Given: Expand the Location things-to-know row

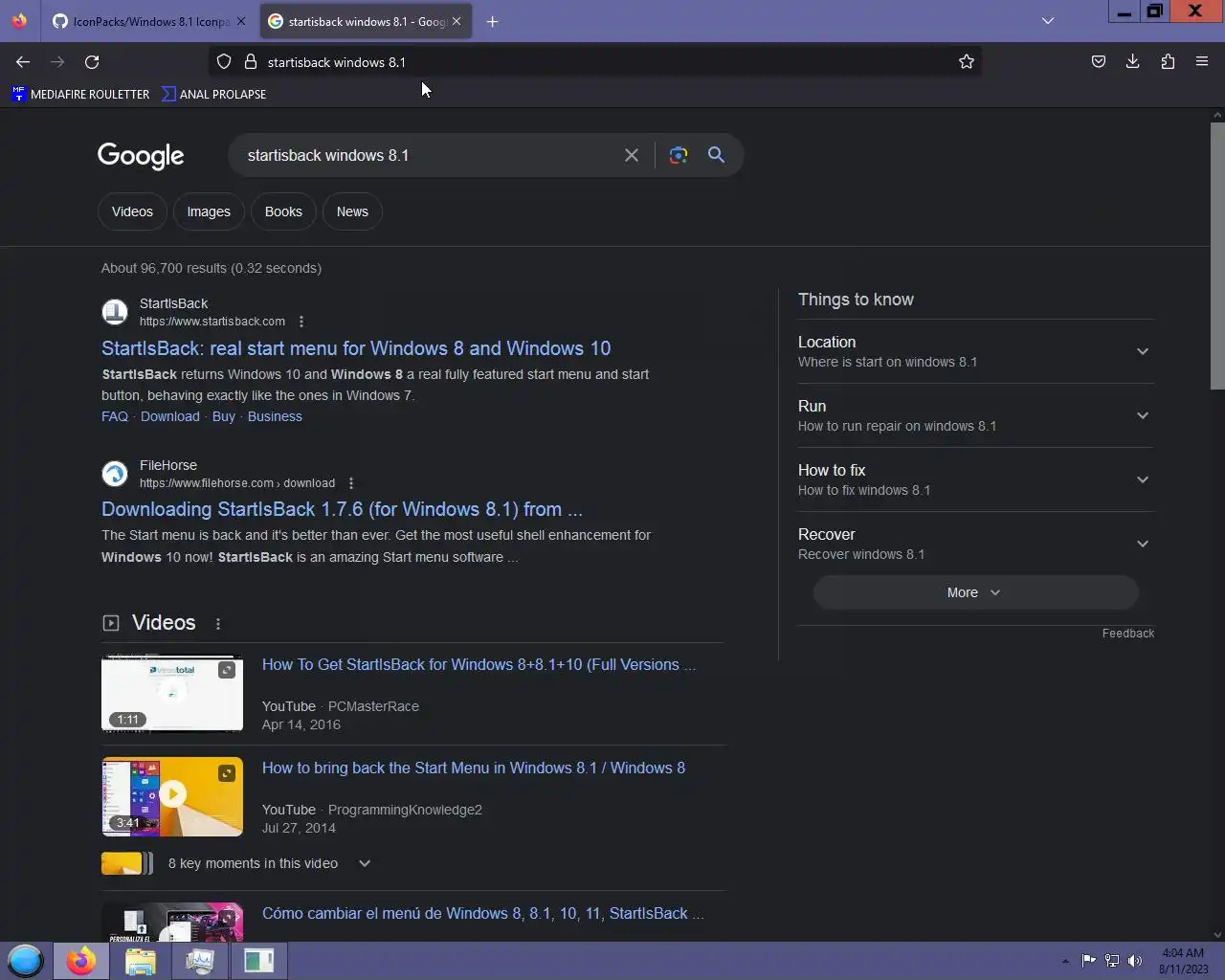Looking at the screenshot, I should pos(975,351).
